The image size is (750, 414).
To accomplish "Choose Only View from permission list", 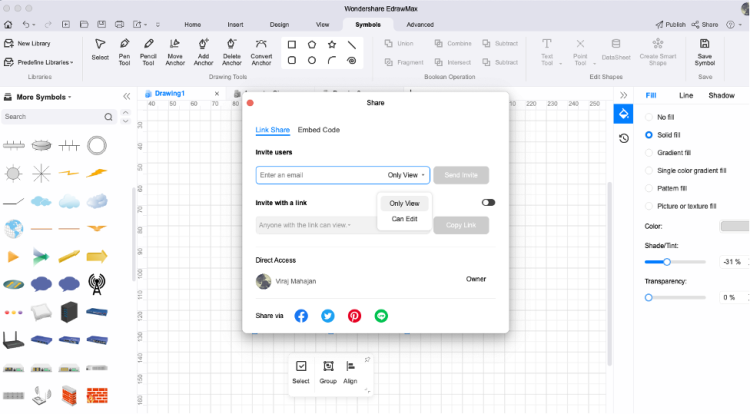I will coord(405,204).
